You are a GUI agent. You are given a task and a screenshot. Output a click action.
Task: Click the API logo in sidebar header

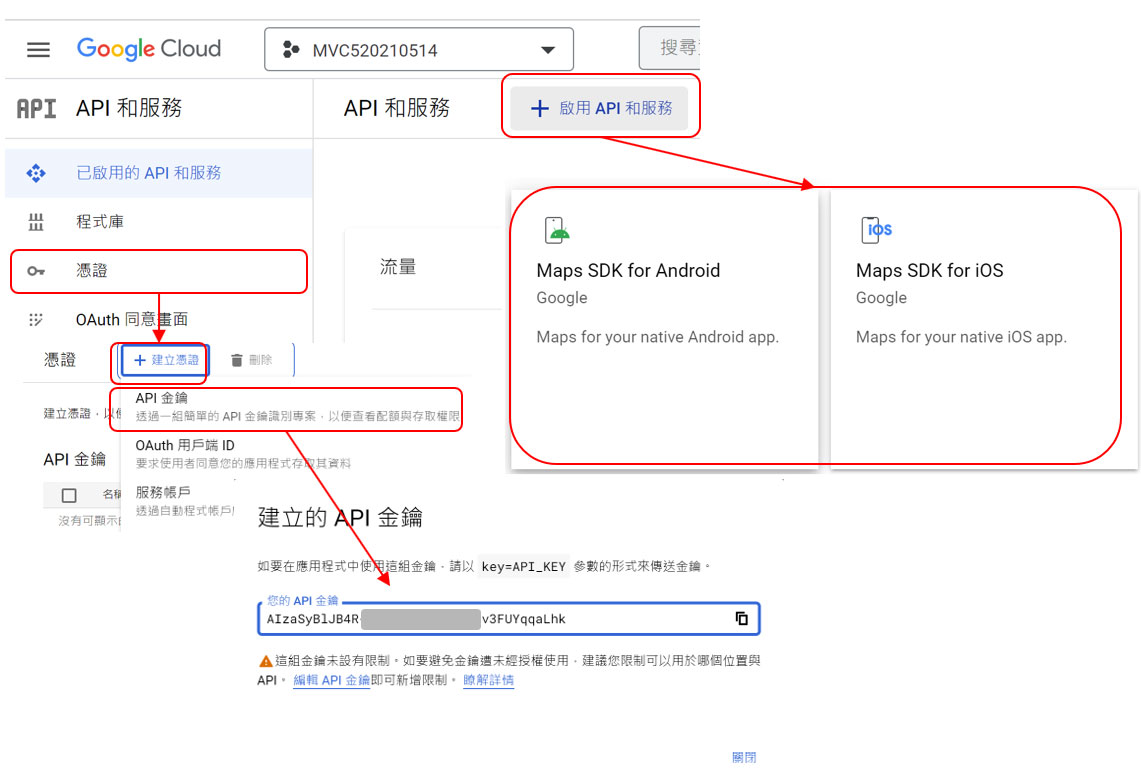click(36, 108)
